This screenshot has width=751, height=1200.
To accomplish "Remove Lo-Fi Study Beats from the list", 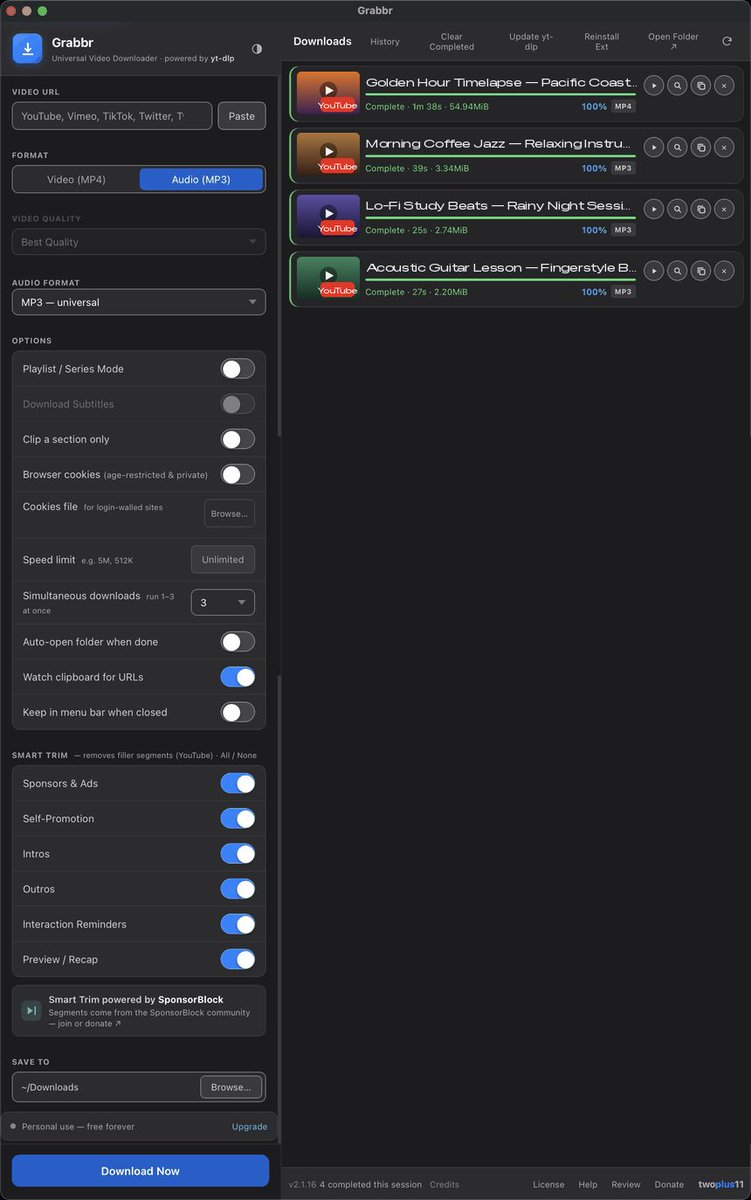I will [x=725, y=210].
